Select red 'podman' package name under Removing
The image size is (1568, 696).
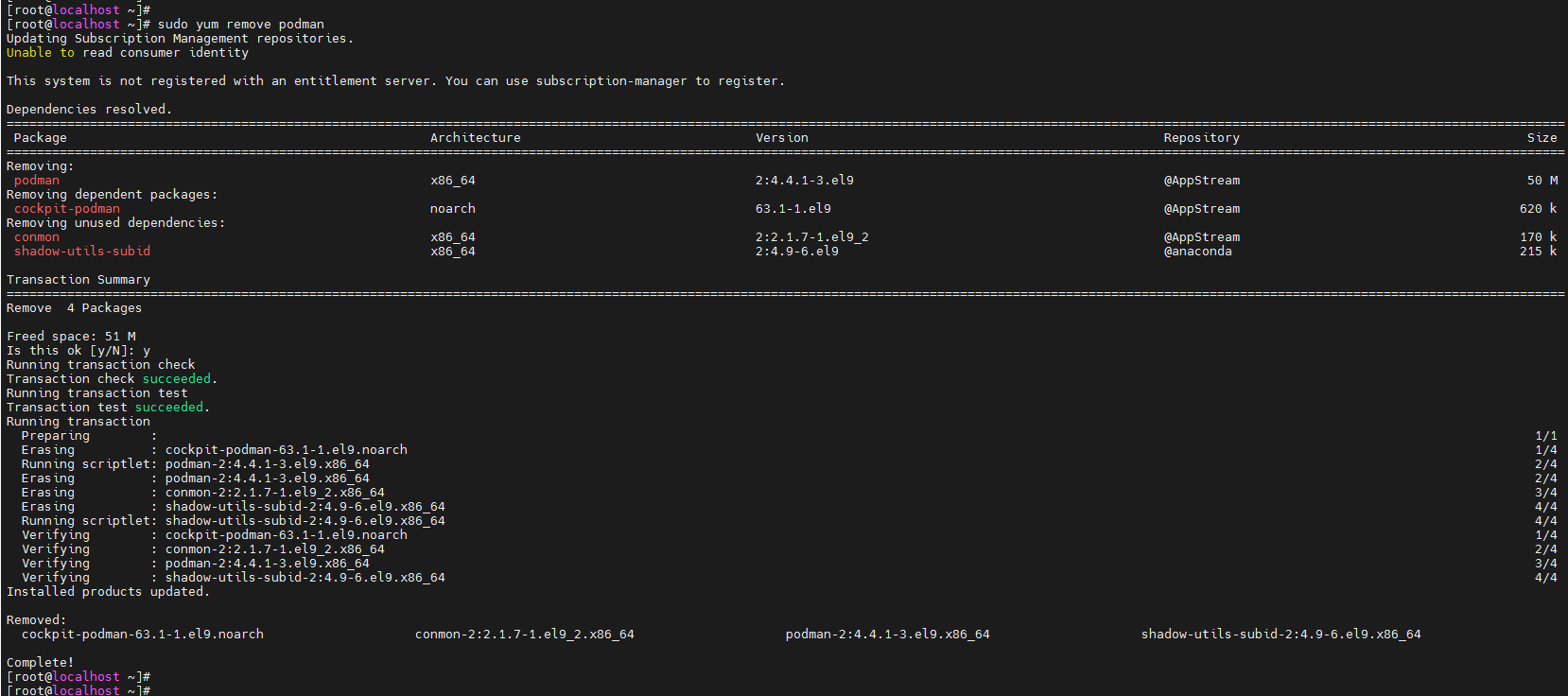click(x=36, y=181)
